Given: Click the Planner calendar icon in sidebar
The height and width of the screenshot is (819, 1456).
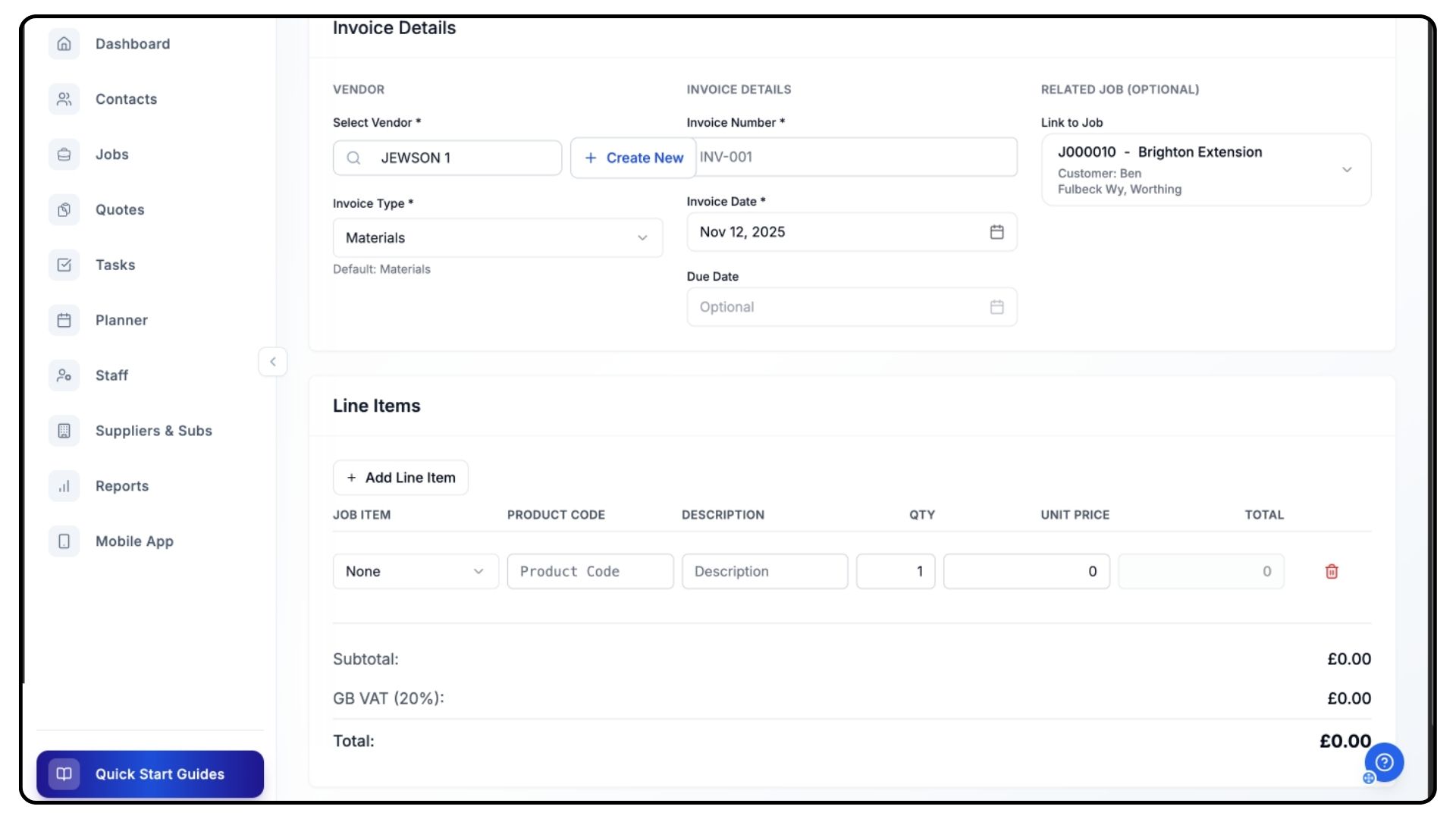Looking at the screenshot, I should (64, 320).
